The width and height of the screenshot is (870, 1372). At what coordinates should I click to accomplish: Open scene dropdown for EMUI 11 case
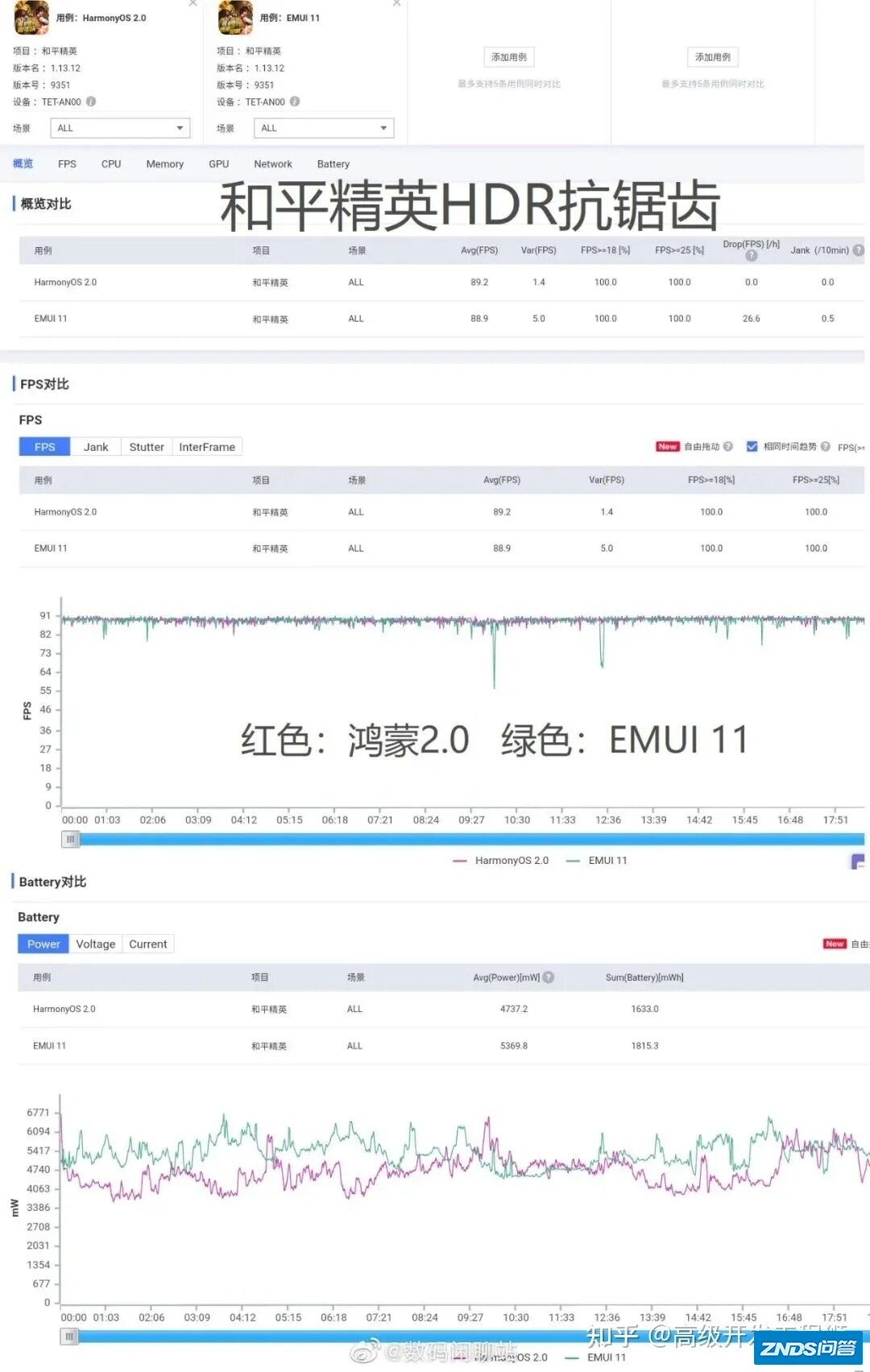tap(324, 128)
